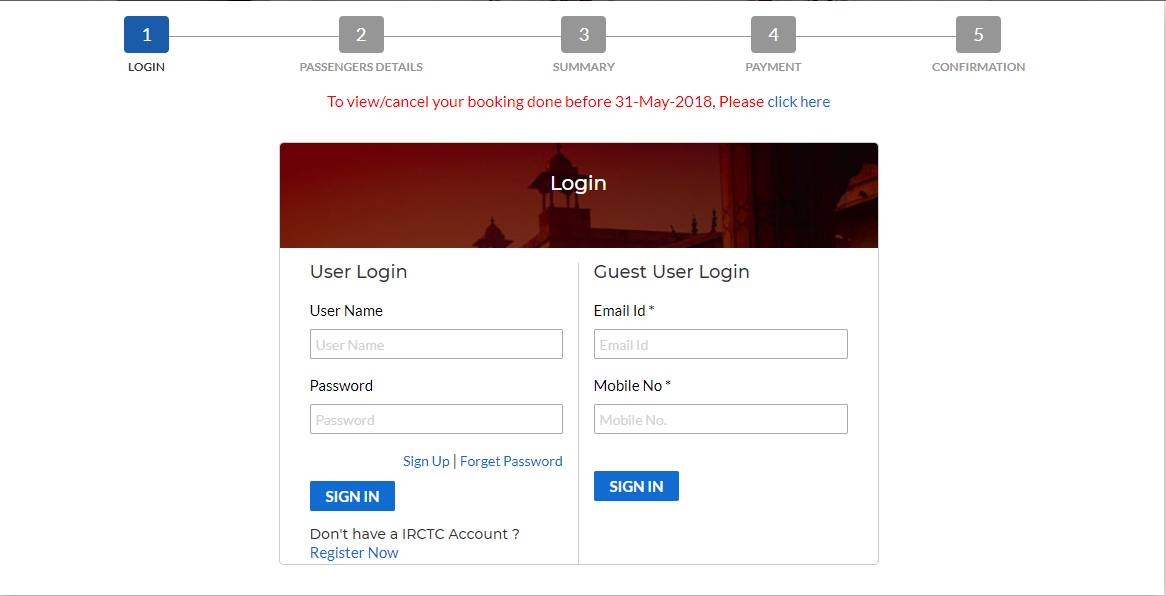The height and width of the screenshot is (596, 1166).
Task: Click the step 3 number box
Action: pos(583,35)
